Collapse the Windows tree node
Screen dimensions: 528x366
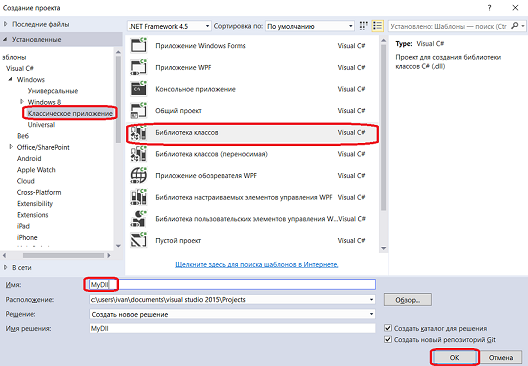tap(10, 79)
